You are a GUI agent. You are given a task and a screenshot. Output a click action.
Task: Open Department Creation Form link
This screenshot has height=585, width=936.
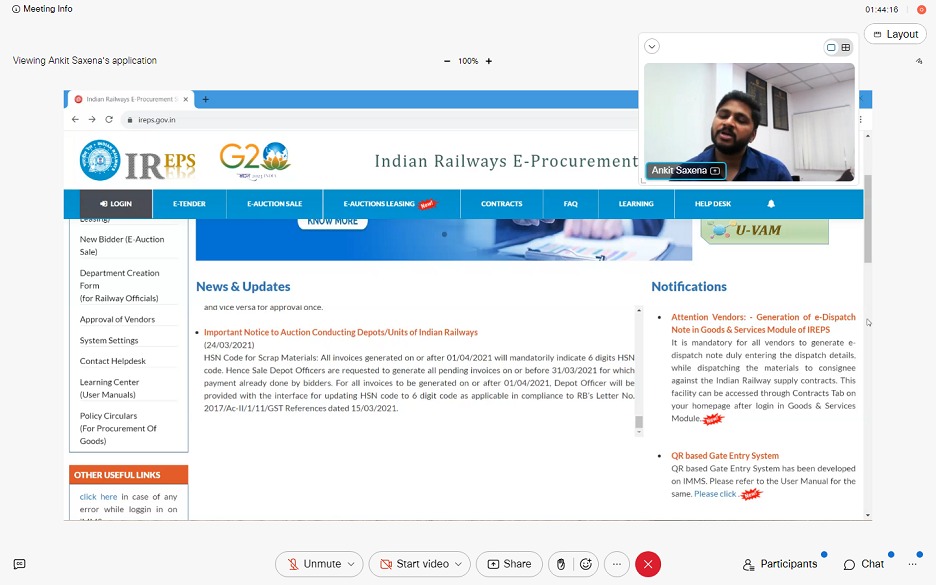point(119,285)
